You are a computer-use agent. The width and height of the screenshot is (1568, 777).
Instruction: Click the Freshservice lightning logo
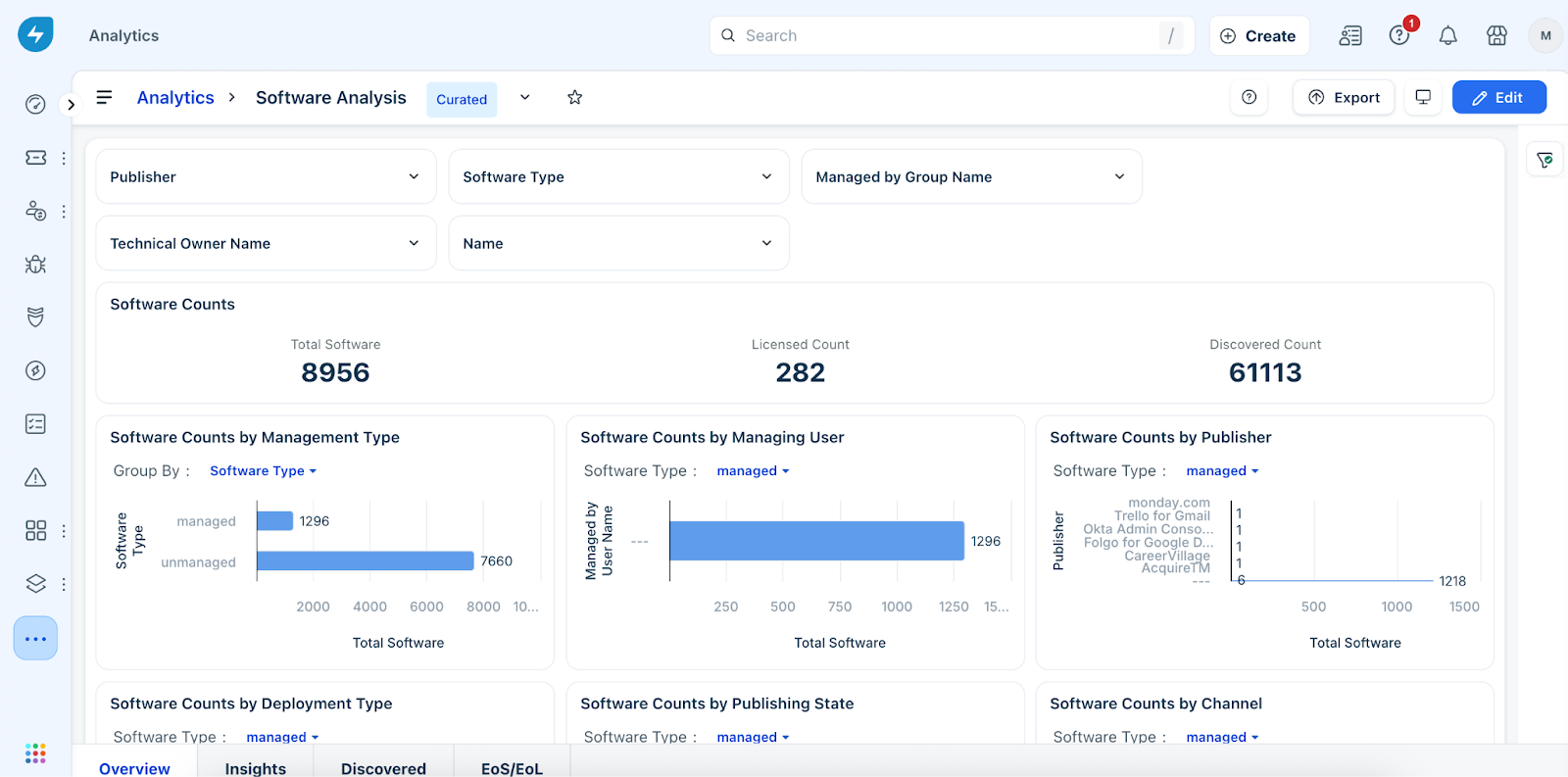click(x=35, y=34)
